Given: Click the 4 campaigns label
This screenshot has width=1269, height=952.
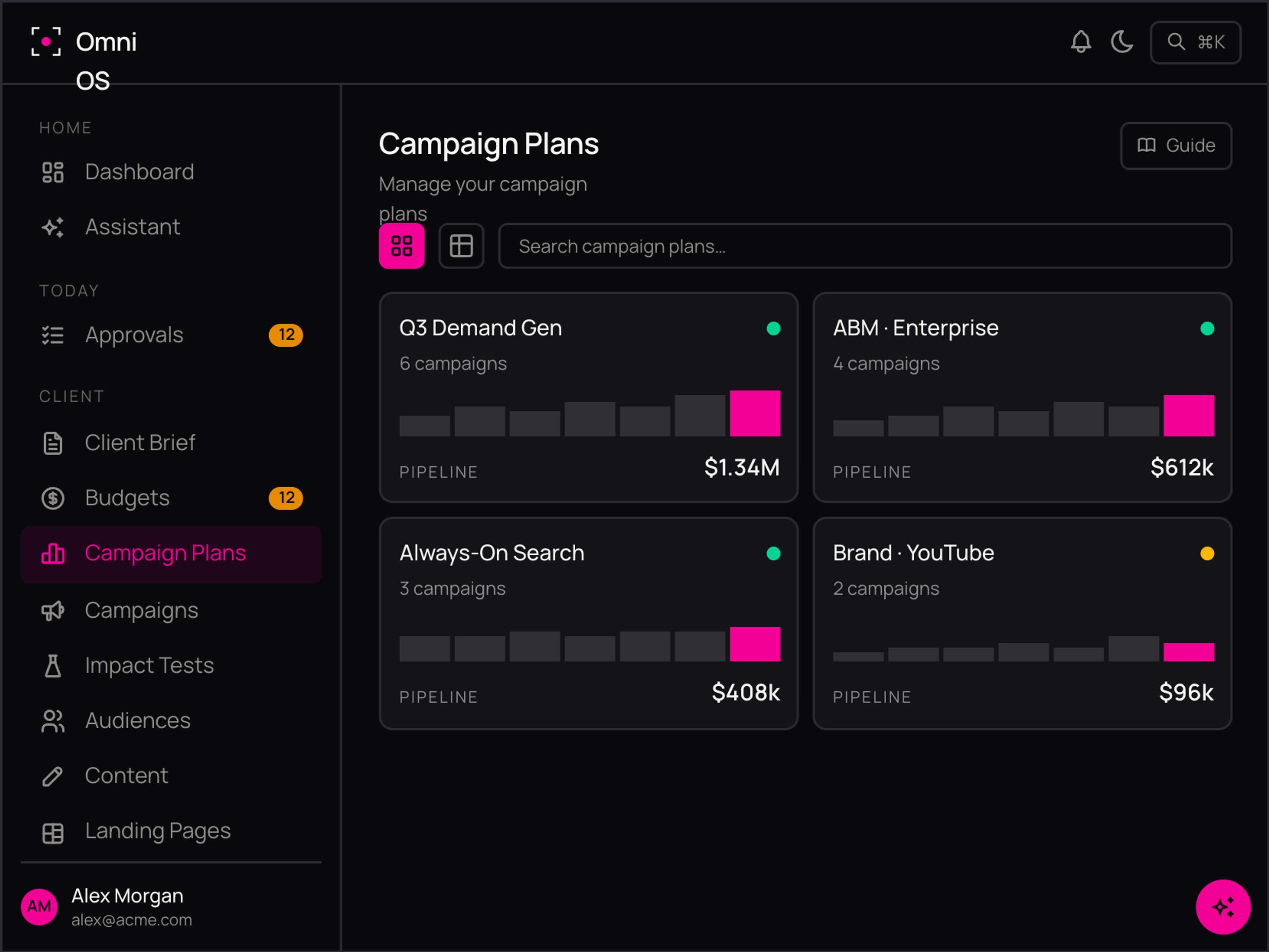Looking at the screenshot, I should (x=886, y=363).
